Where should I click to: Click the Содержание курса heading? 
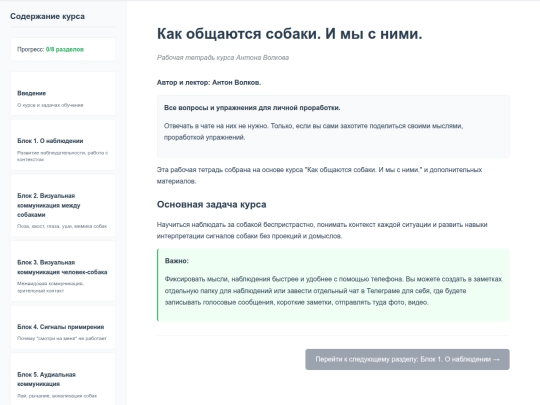click(47, 16)
